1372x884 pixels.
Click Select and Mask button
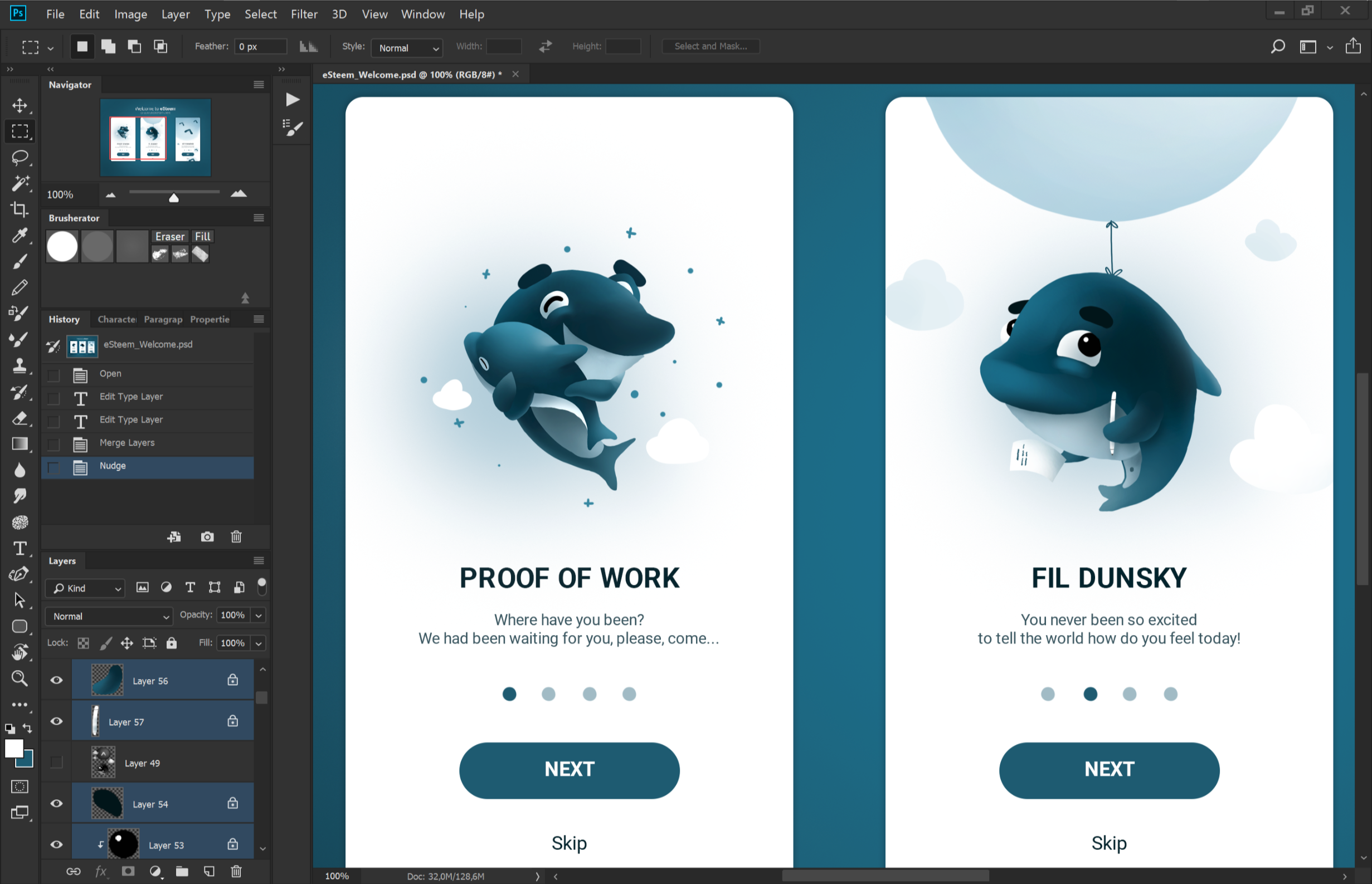[711, 46]
